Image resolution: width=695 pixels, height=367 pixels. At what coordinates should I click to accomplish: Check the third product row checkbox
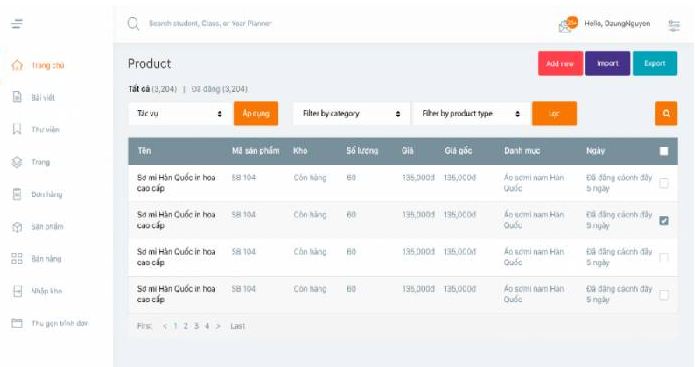click(664, 258)
